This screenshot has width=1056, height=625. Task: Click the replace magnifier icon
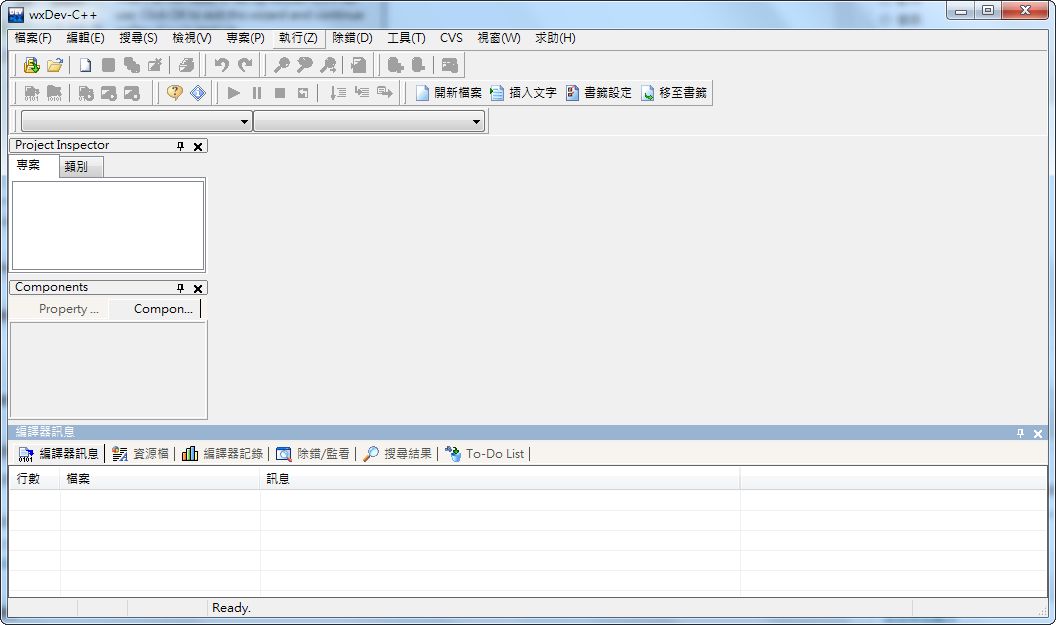[x=304, y=65]
